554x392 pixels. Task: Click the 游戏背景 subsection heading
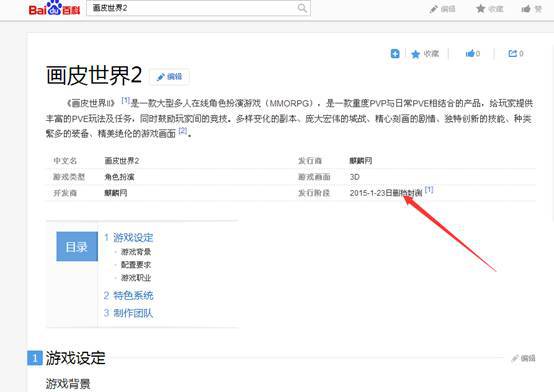pyautogui.click(x=68, y=384)
